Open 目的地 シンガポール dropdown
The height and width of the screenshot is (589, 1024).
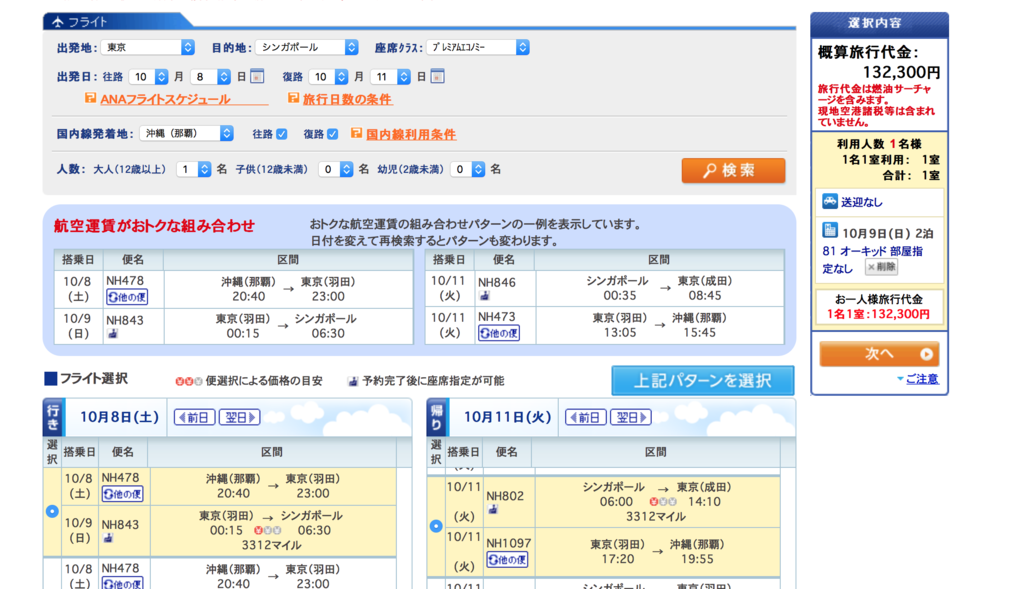tap(307, 47)
